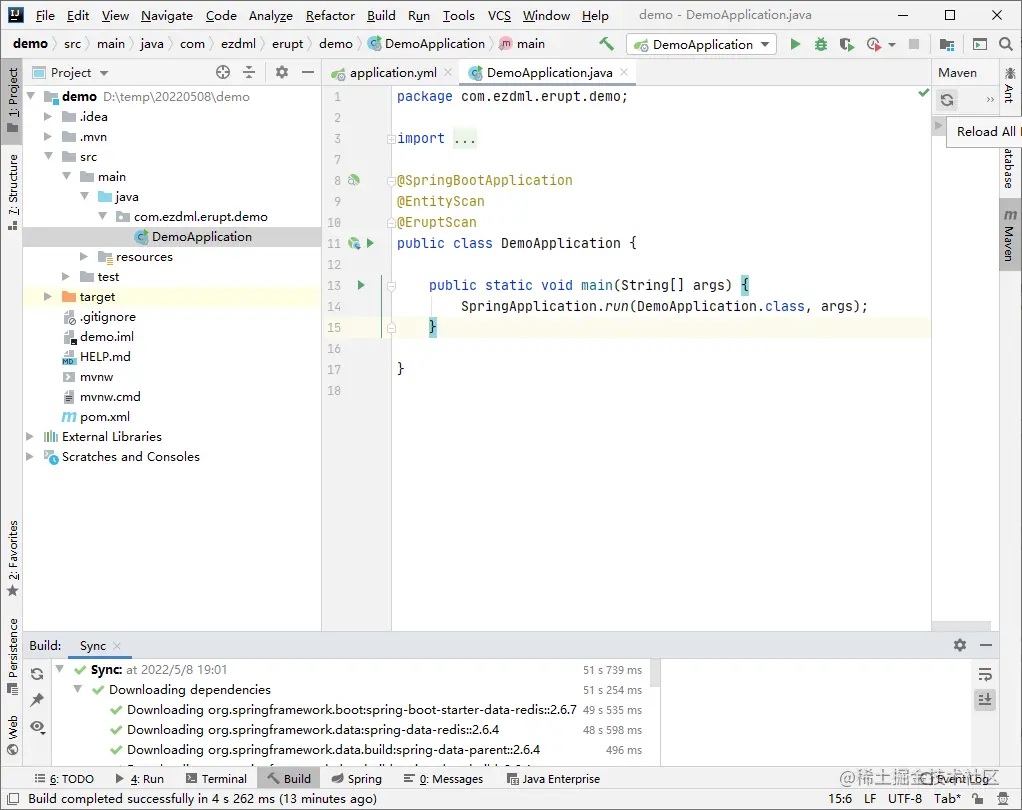Click the locate file target icon in Project panel
Screen dimensions: 1022x810
[x=223, y=72]
